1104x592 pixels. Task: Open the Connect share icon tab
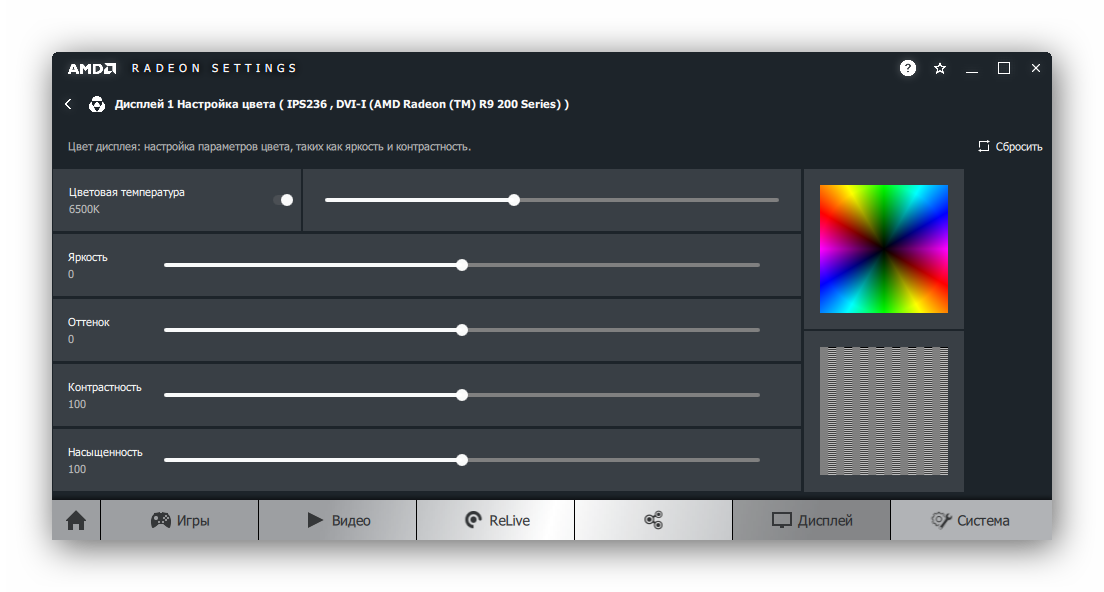(x=653, y=520)
